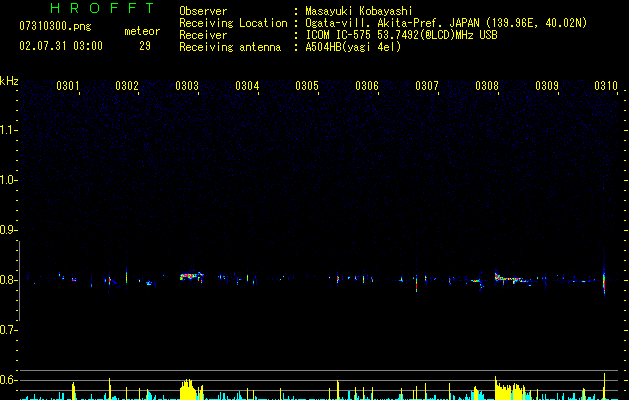
Task: Click the vertical gray range bar near 0.8 kHz
Action: tap(20, 281)
